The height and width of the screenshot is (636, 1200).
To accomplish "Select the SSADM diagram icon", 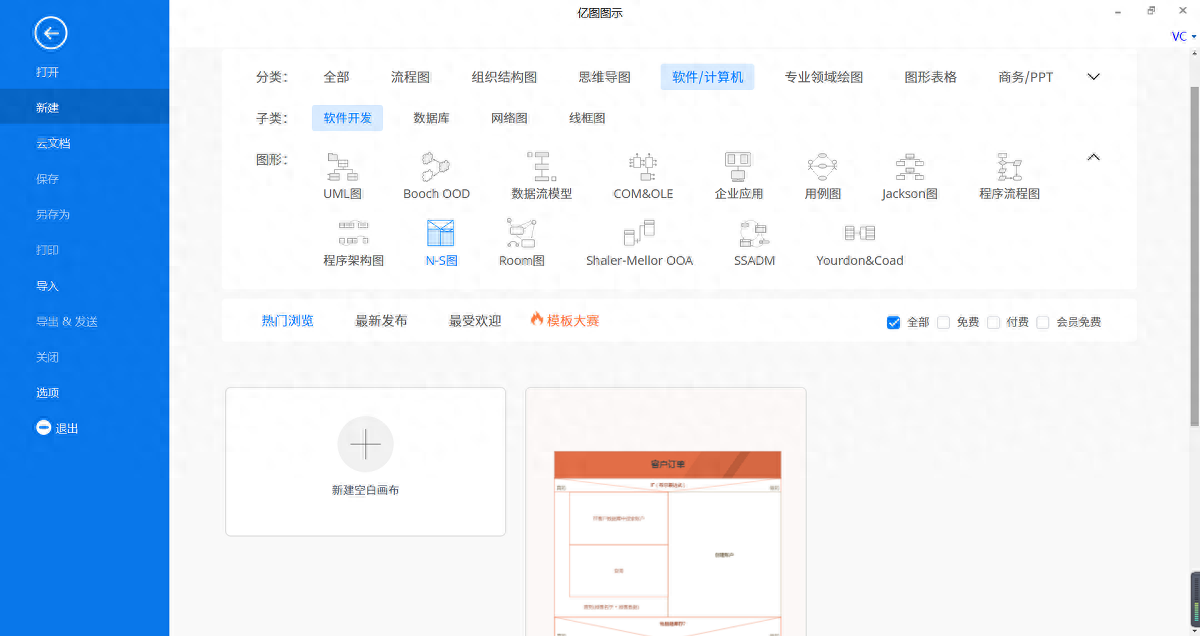I will [754, 234].
